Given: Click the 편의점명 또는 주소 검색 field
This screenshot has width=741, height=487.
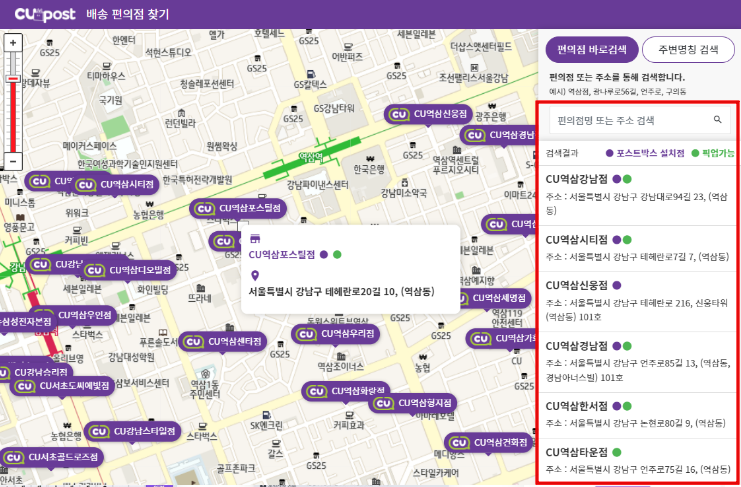Looking at the screenshot, I should pyautogui.click(x=640, y=120).
